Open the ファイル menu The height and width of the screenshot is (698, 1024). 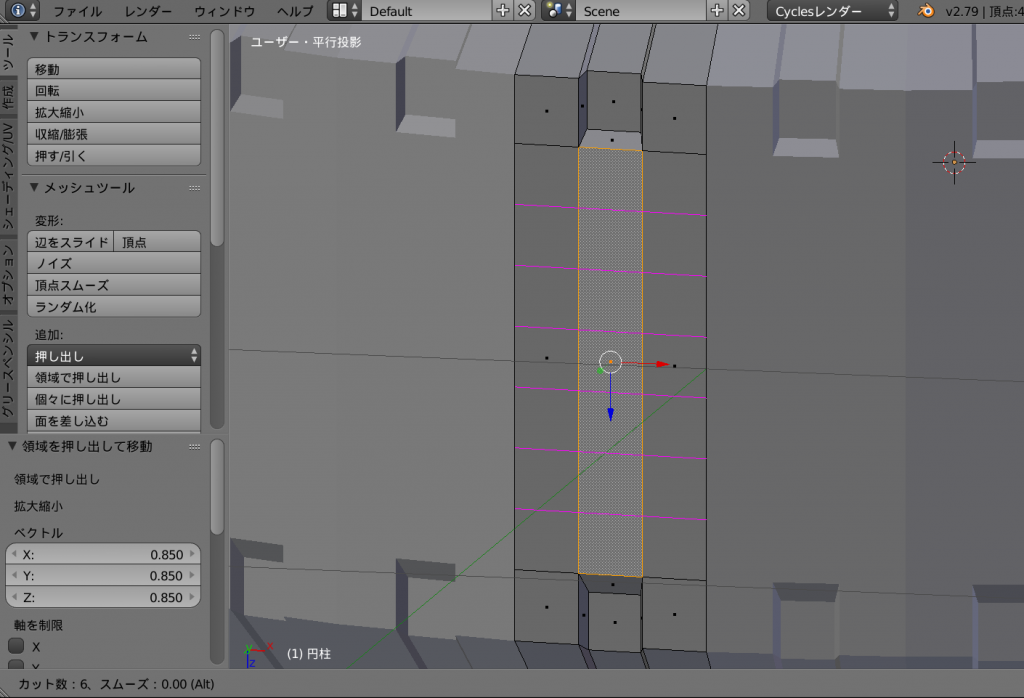77,11
